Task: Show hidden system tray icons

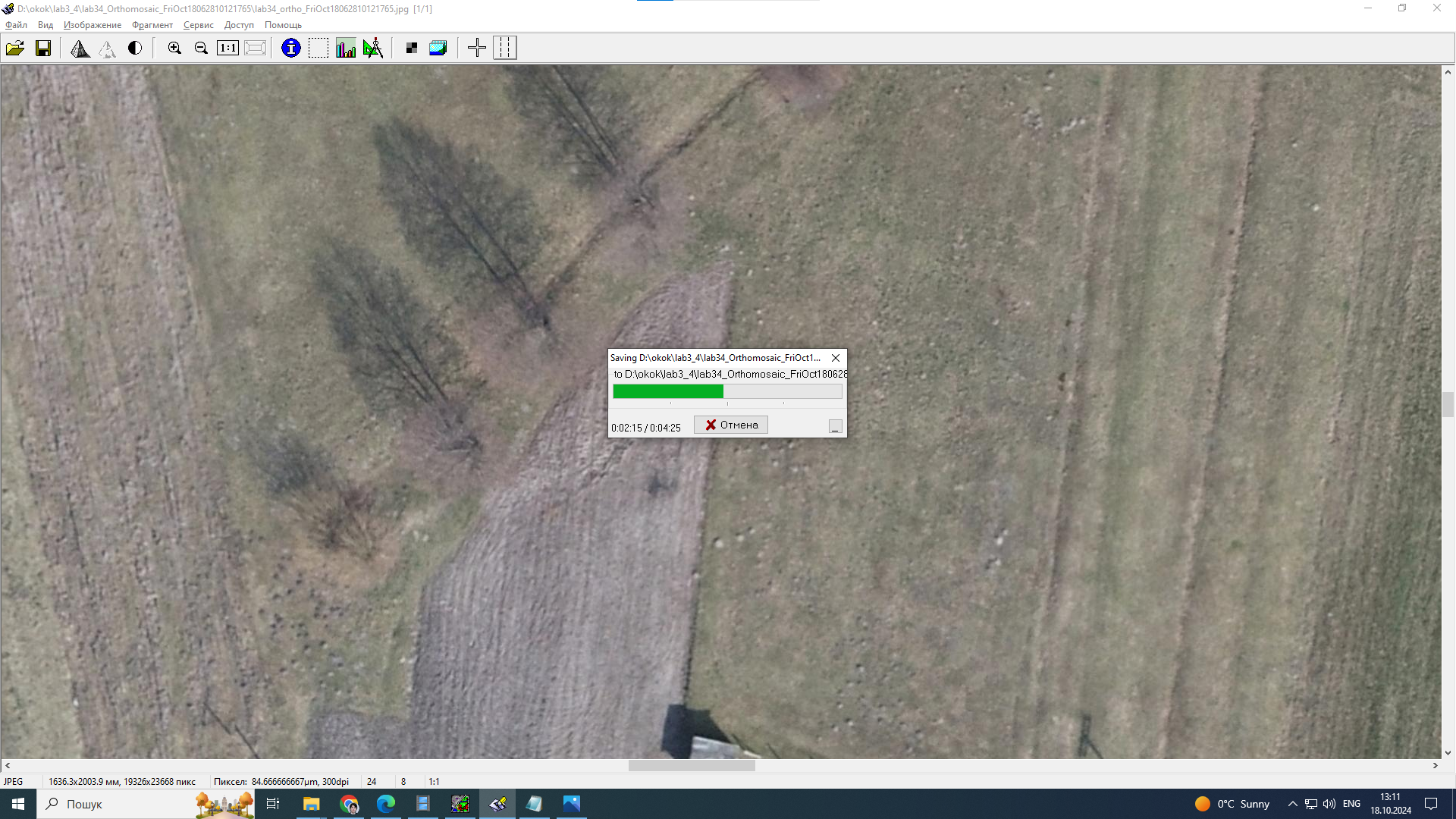Action: 1292,804
